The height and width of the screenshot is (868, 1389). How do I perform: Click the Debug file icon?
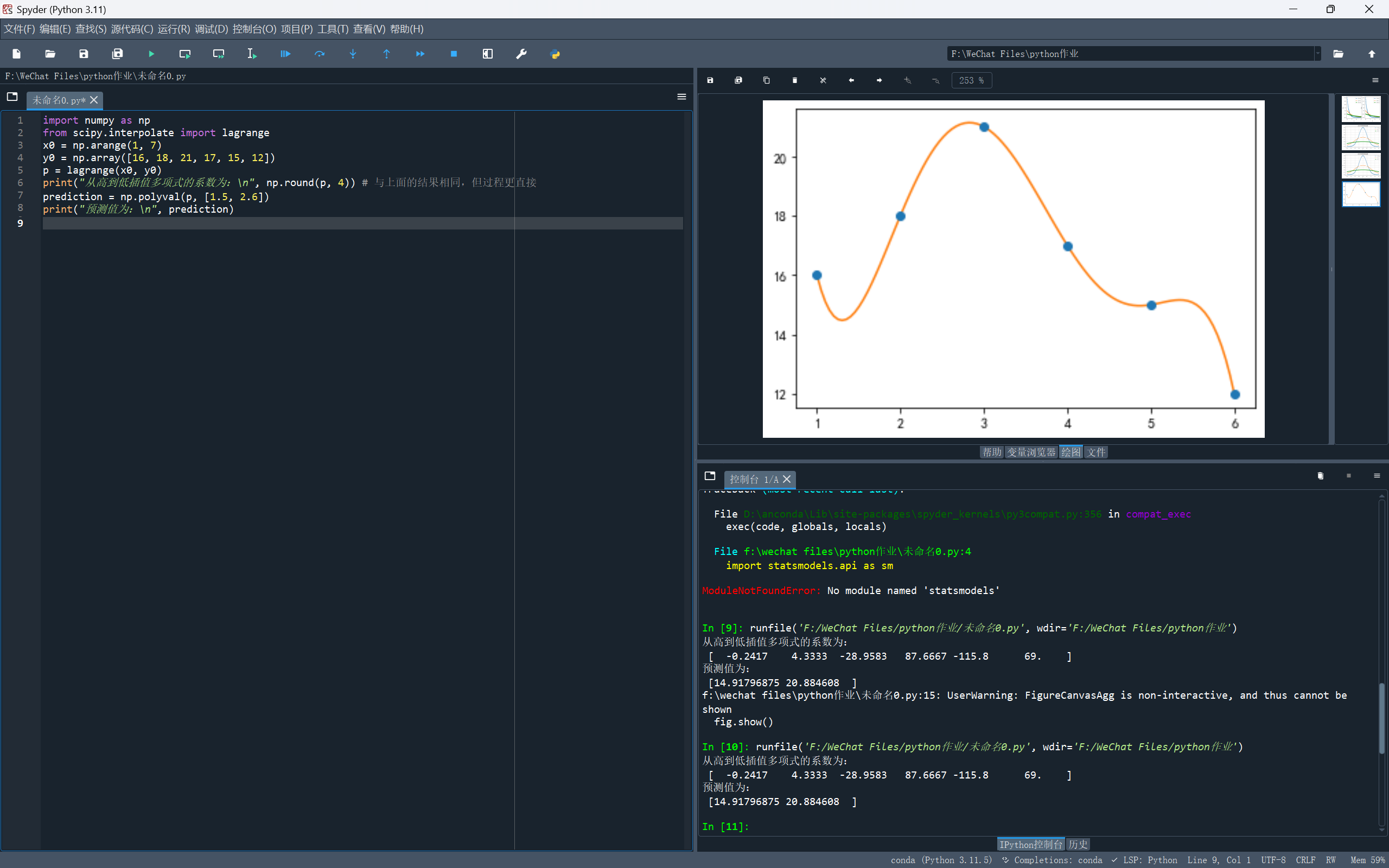click(x=285, y=54)
